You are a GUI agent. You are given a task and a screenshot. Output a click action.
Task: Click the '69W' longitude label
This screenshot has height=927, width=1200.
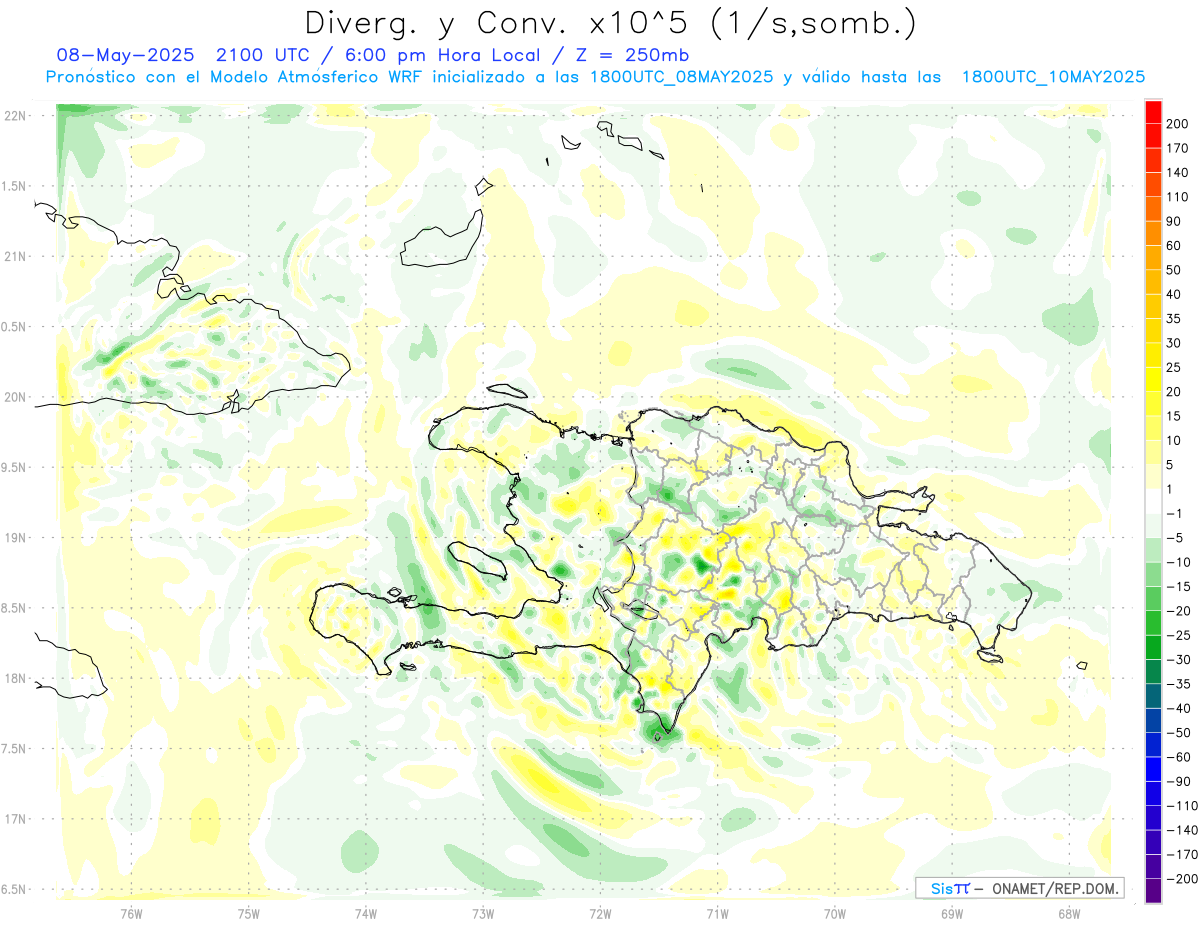coord(951,913)
